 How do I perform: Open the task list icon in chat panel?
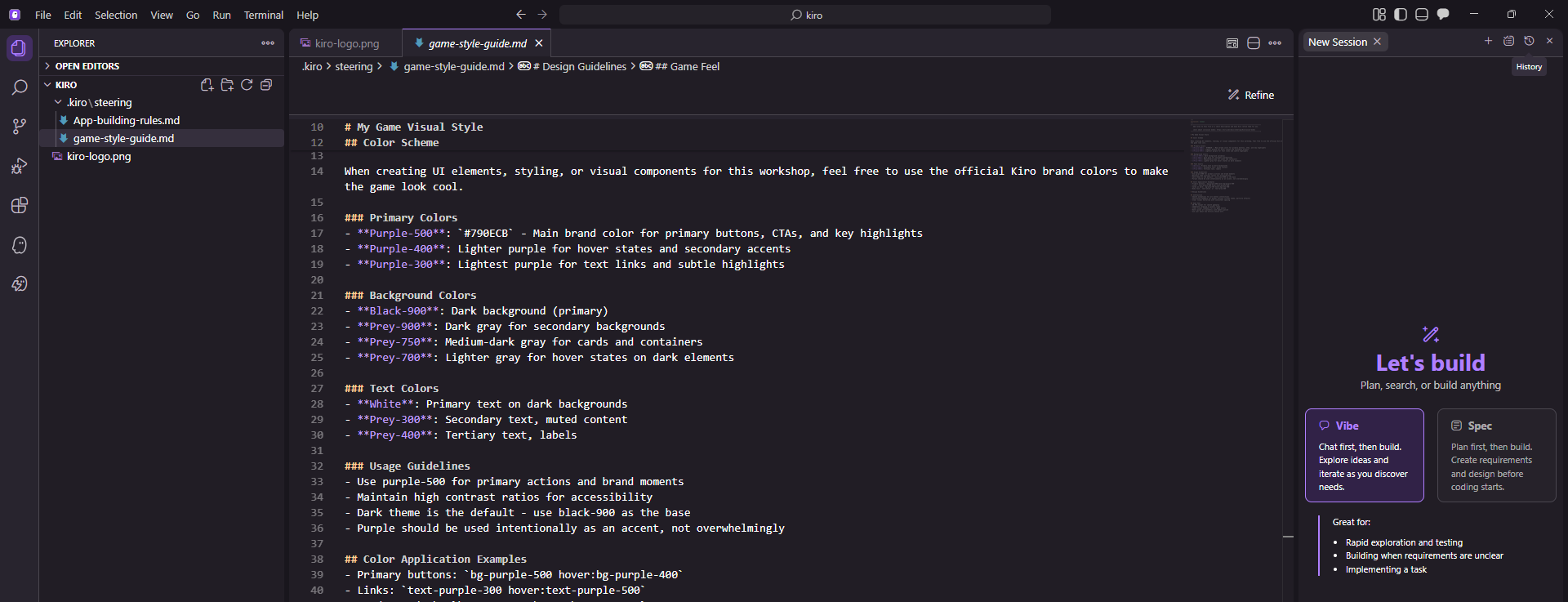tap(1508, 41)
